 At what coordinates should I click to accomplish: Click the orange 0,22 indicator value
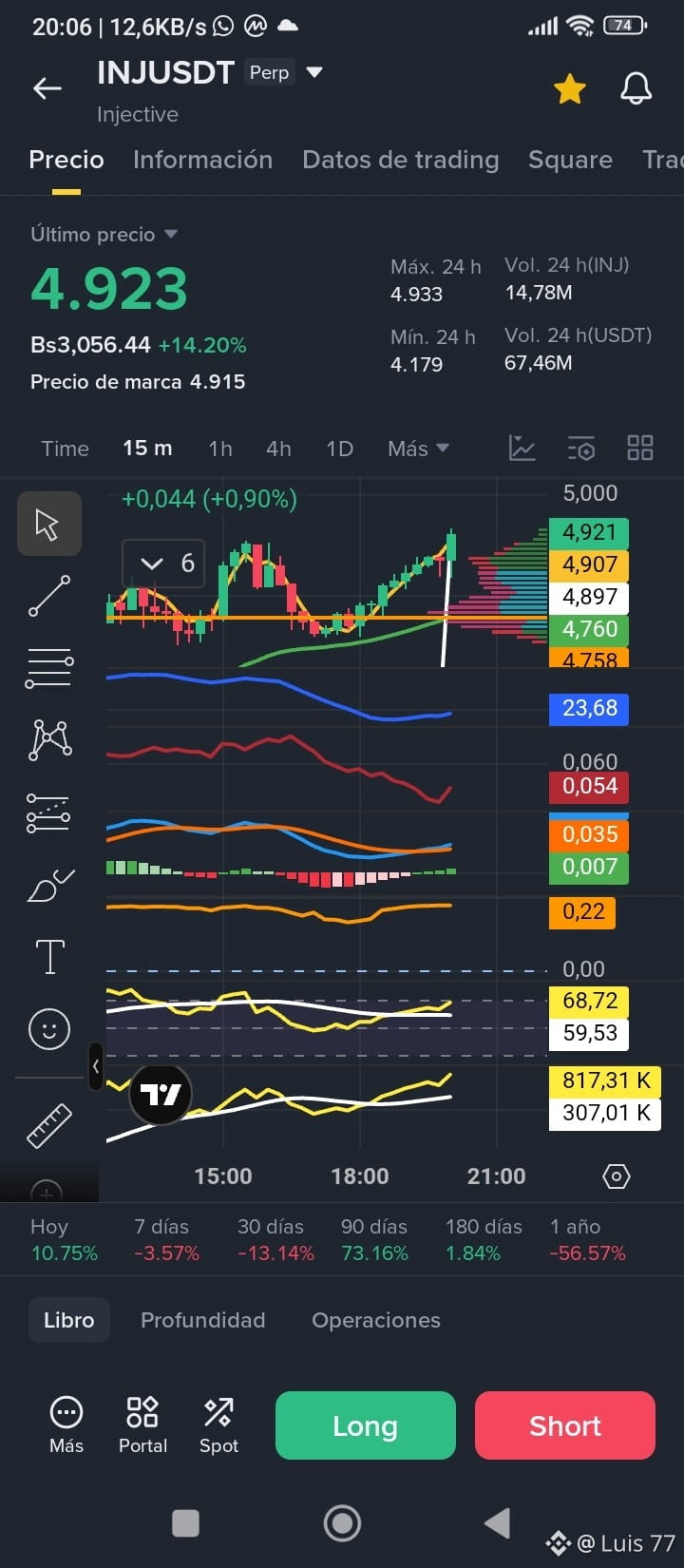tap(582, 912)
